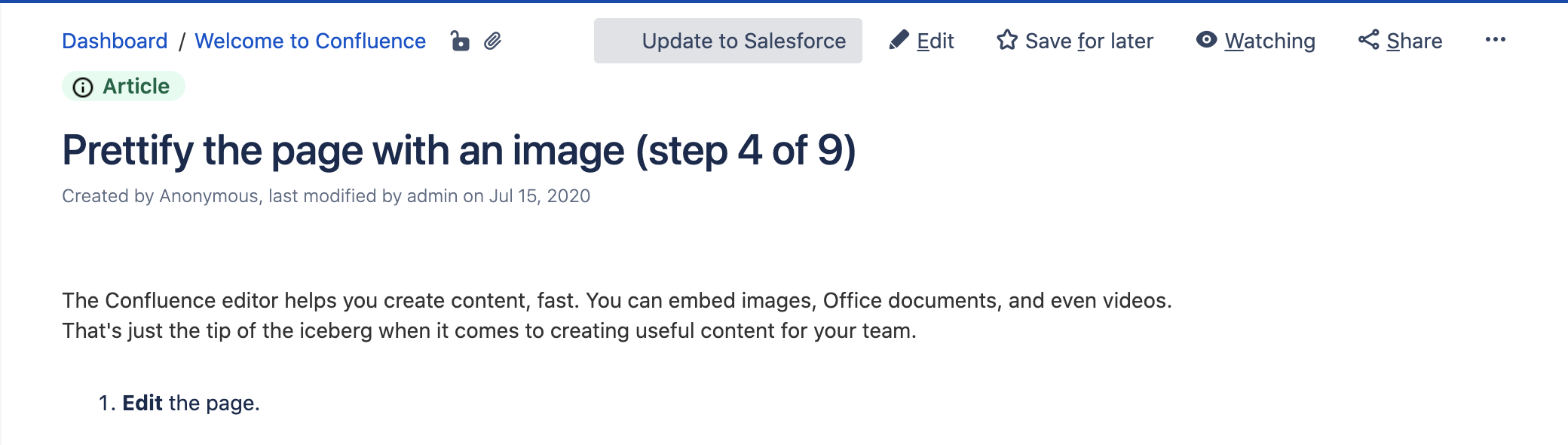Viewport: 1568px width, 445px height.
Task: Click the star icon to save page
Action: (x=1007, y=40)
